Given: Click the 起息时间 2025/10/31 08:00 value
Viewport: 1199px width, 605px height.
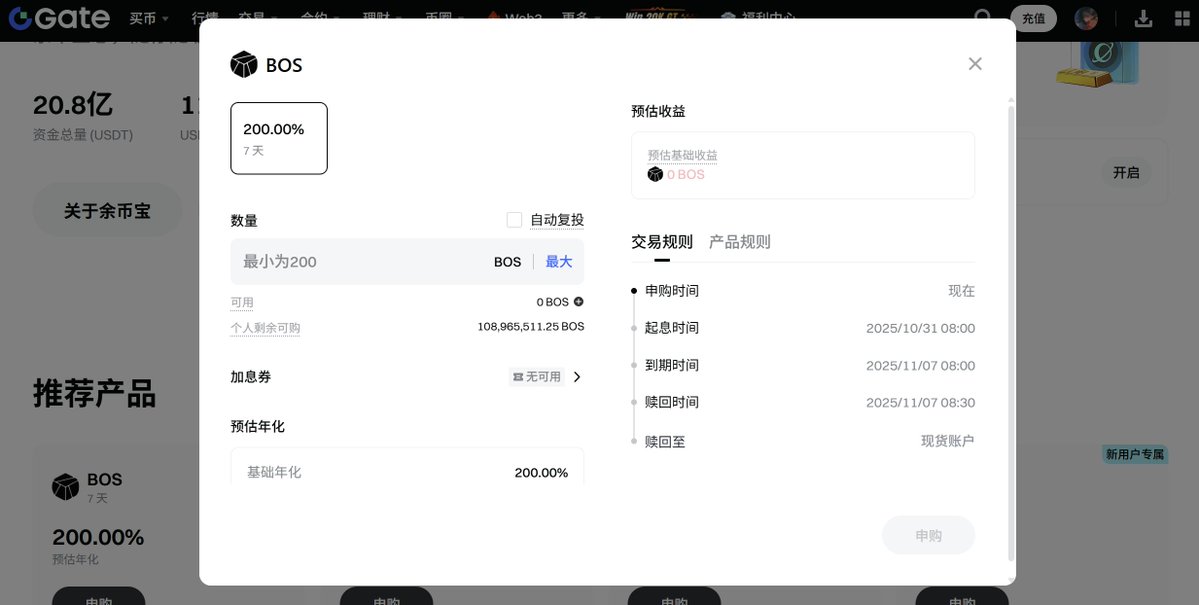Looking at the screenshot, I should (x=920, y=328).
